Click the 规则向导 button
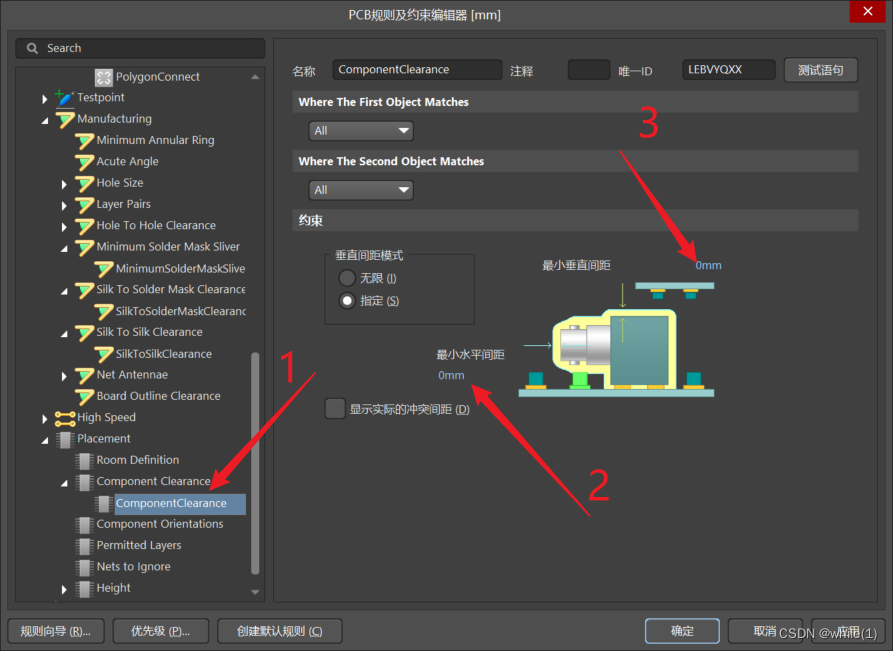Image resolution: width=893 pixels, height=651 pixels. [x=55, y=631]
